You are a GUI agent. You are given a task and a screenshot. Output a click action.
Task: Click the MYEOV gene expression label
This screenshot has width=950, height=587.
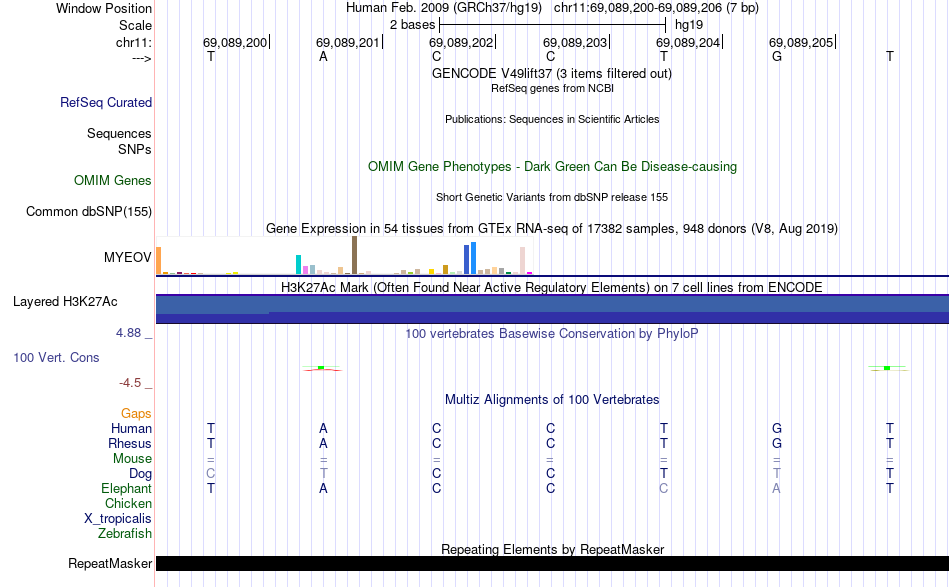coord(127,257)
